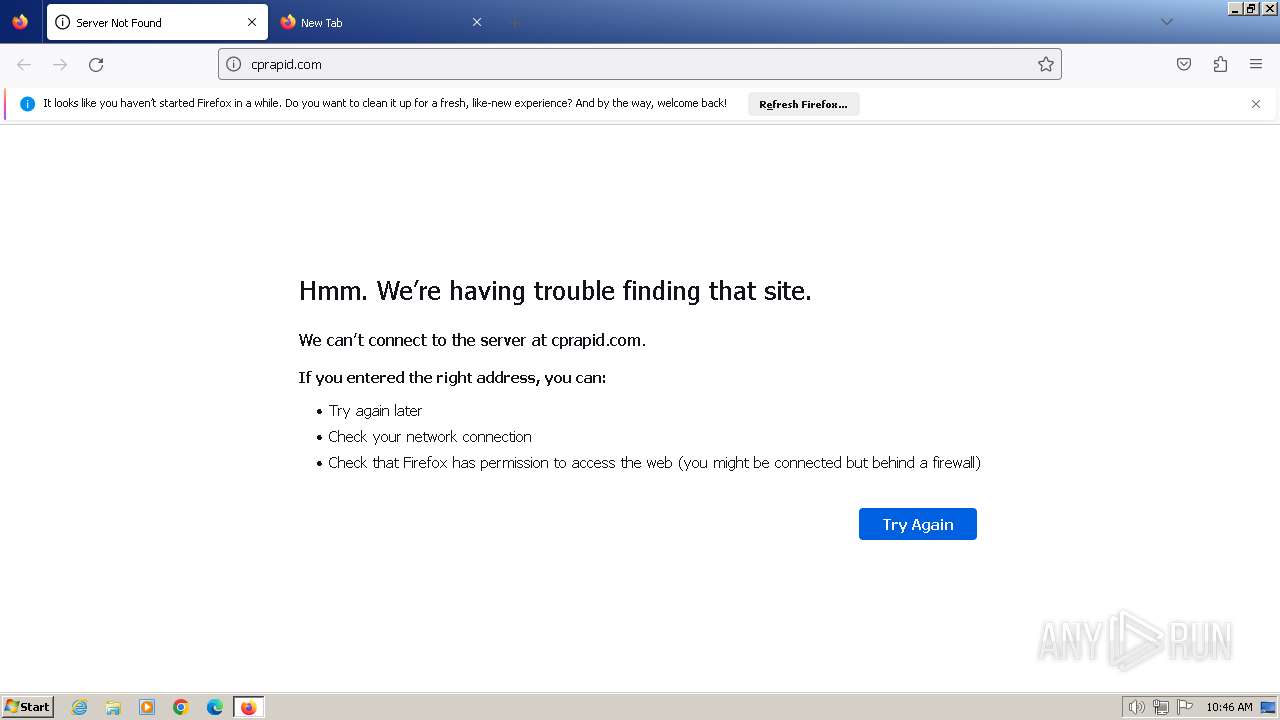Click the 'Check that Firefox has permission' list item
The height and width of the screenshot is (720, 1280).
[654, 463]
